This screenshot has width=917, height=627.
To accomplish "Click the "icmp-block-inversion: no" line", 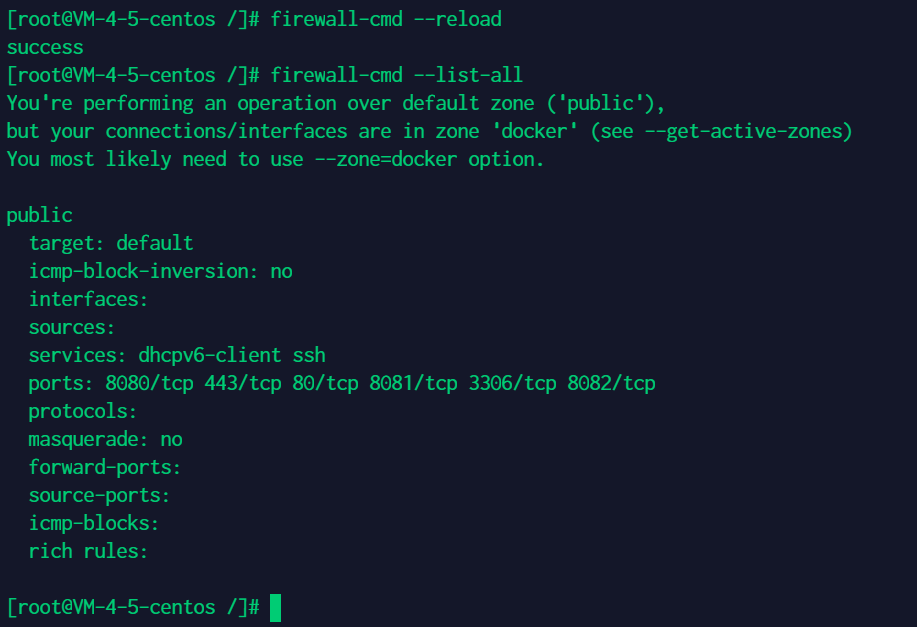I will [160, 271].
